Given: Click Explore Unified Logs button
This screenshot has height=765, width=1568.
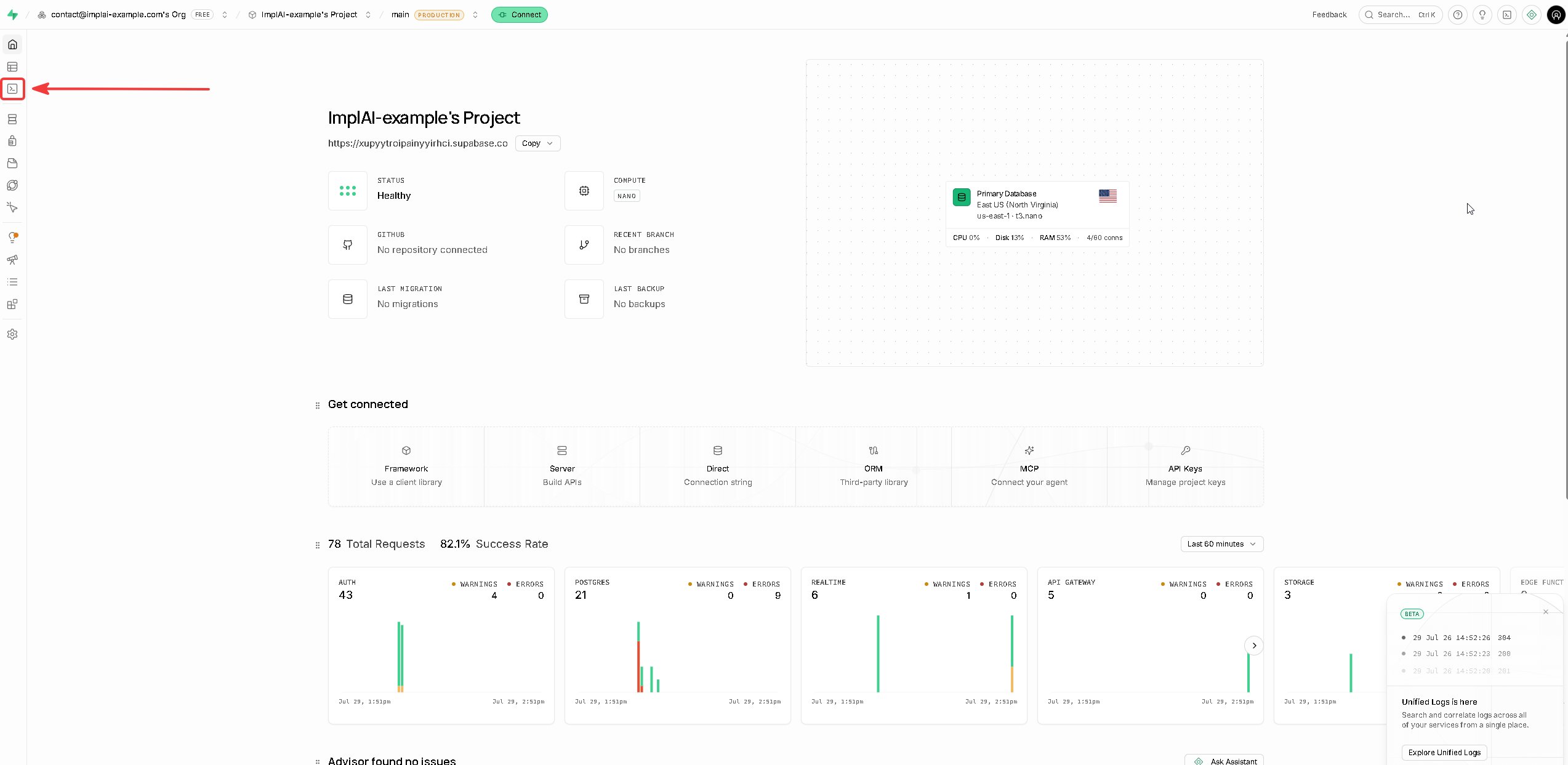Looking at the screenshot, I should click(1444, 753).
